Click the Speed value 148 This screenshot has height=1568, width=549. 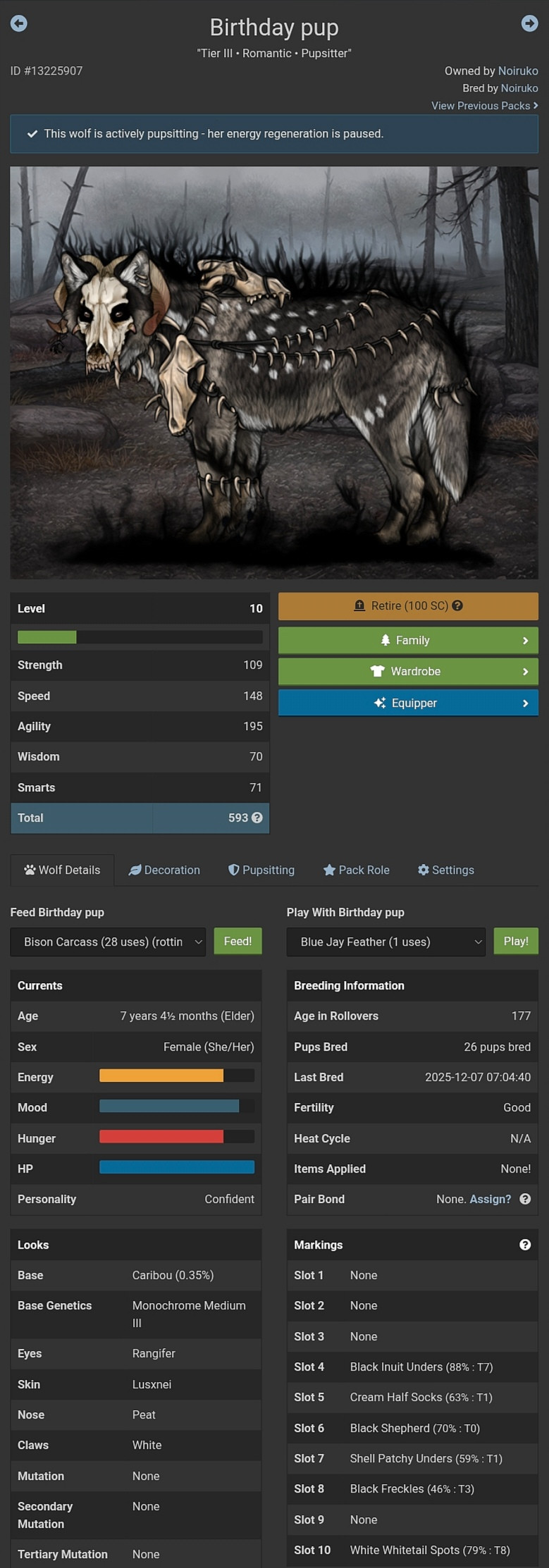(x=253, y=696)
